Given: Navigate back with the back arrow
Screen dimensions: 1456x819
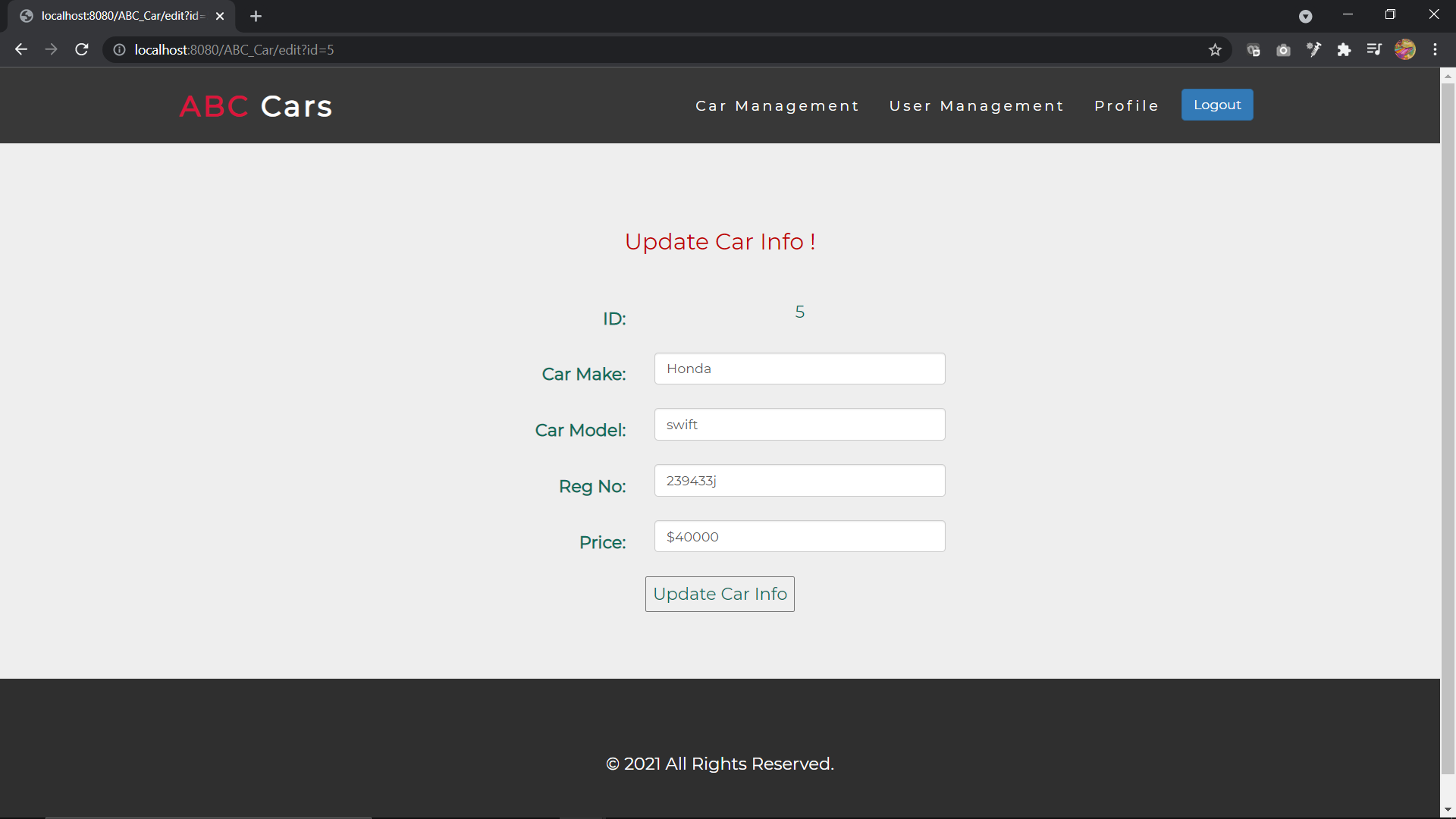Looking at the screenshot, I should click(x=20, y=49).
